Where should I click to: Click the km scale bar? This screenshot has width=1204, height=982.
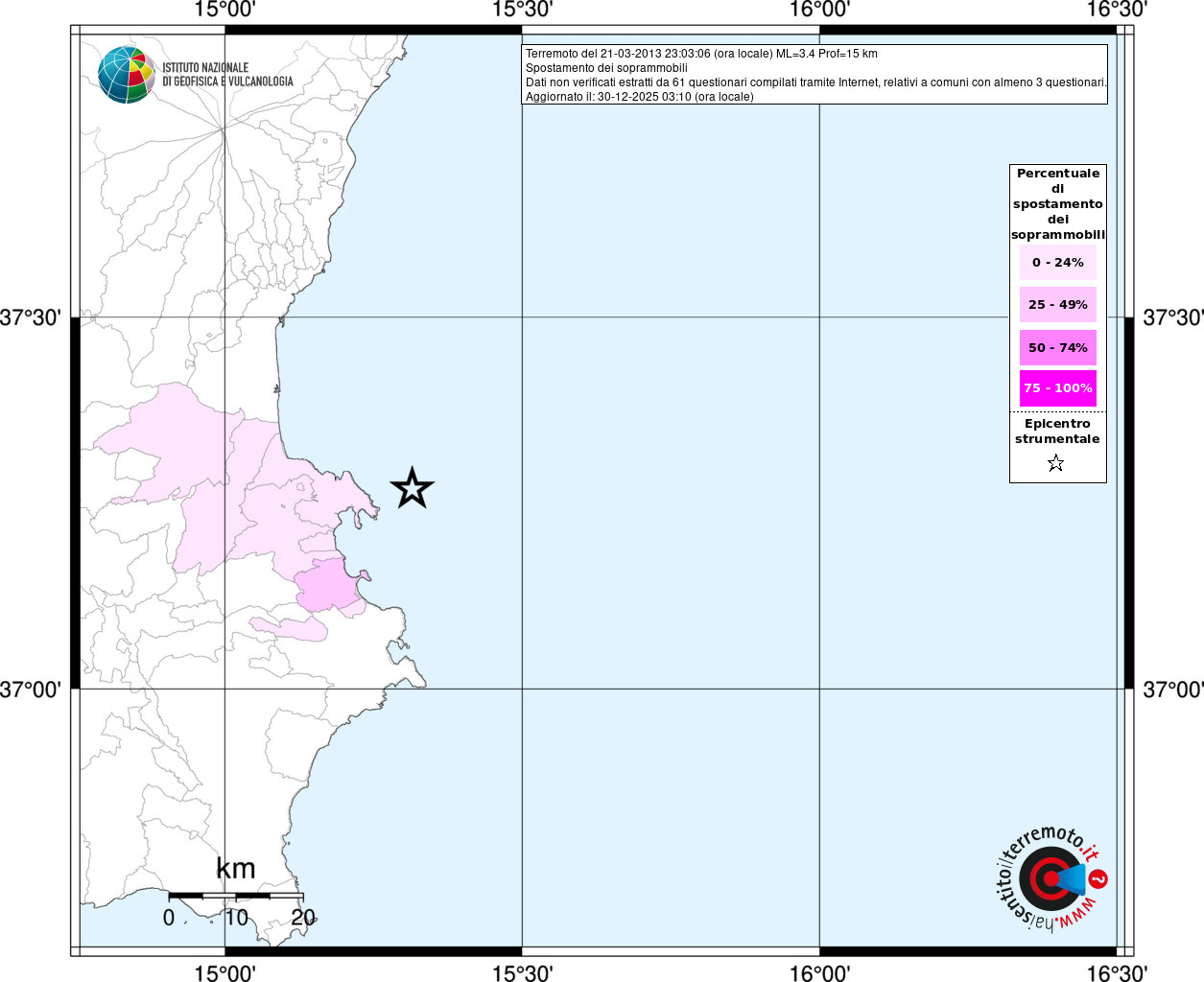pyautogui.click(x=235, y=896)
